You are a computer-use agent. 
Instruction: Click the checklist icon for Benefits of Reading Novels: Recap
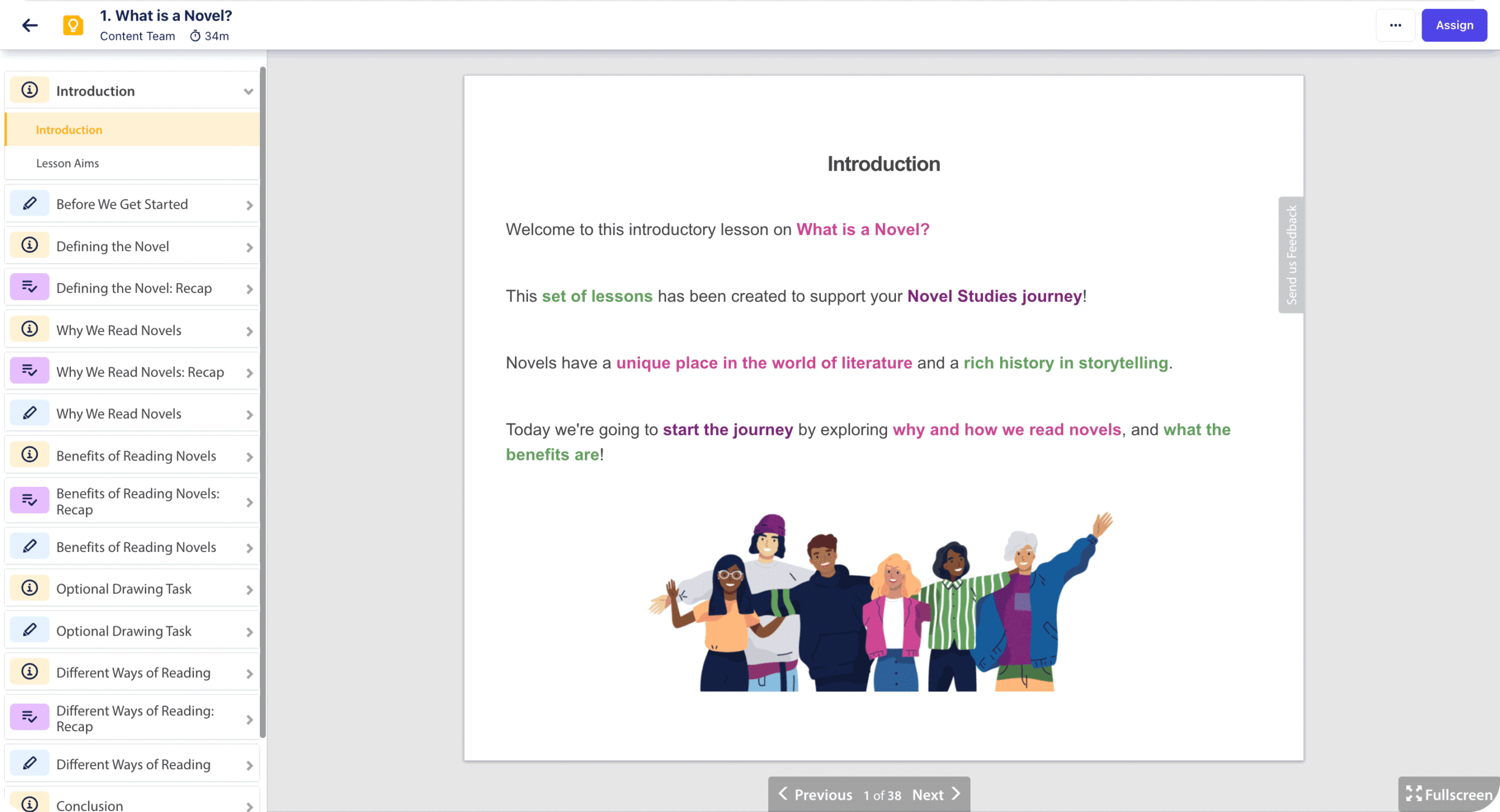tap(30, 501)
